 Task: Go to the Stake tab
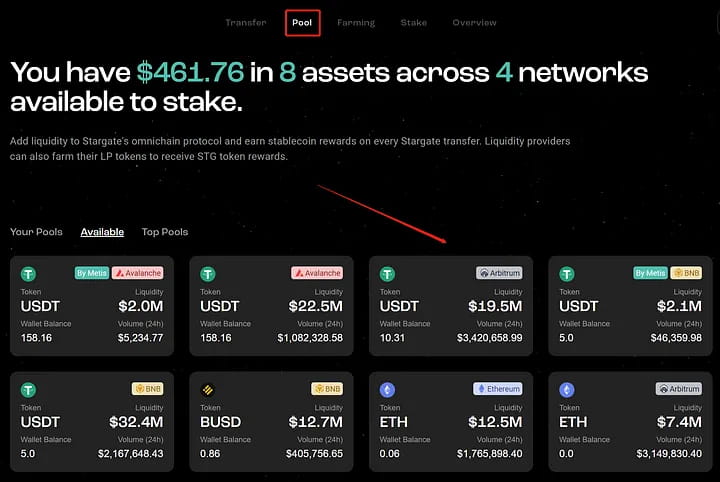pyautogui.click(x=413, y=22)
